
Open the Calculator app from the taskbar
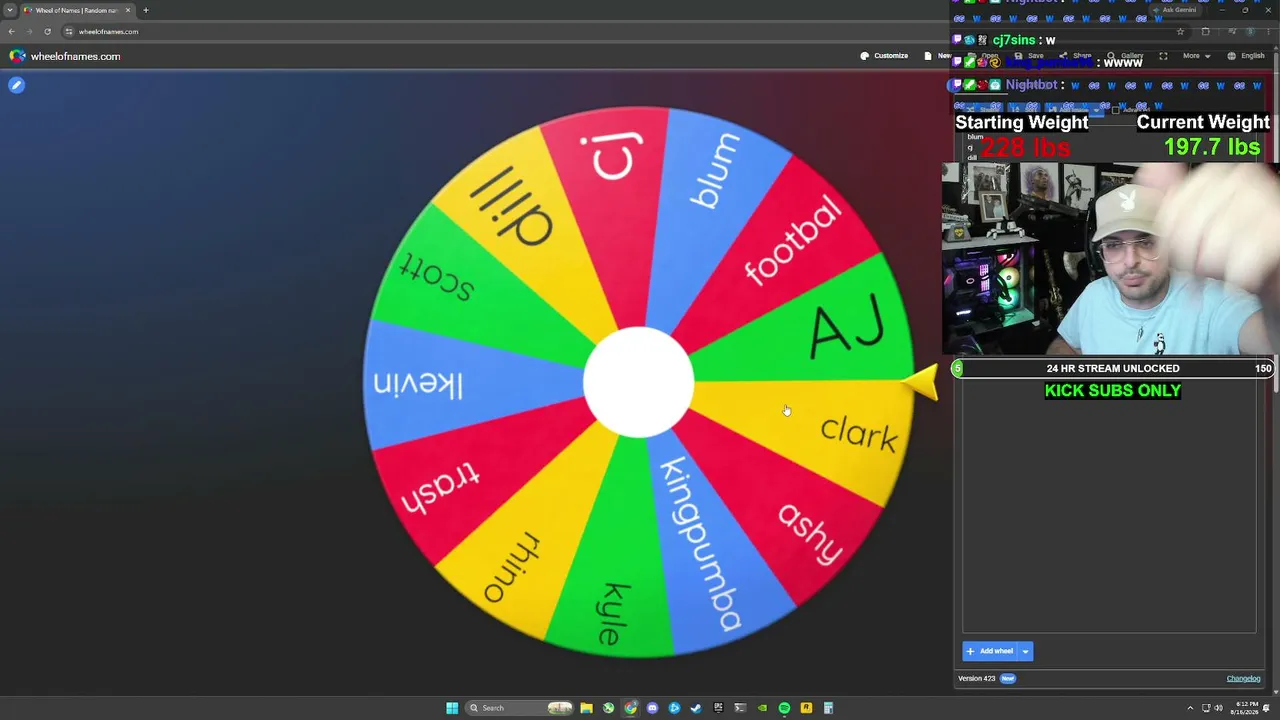tap(828, 708)
